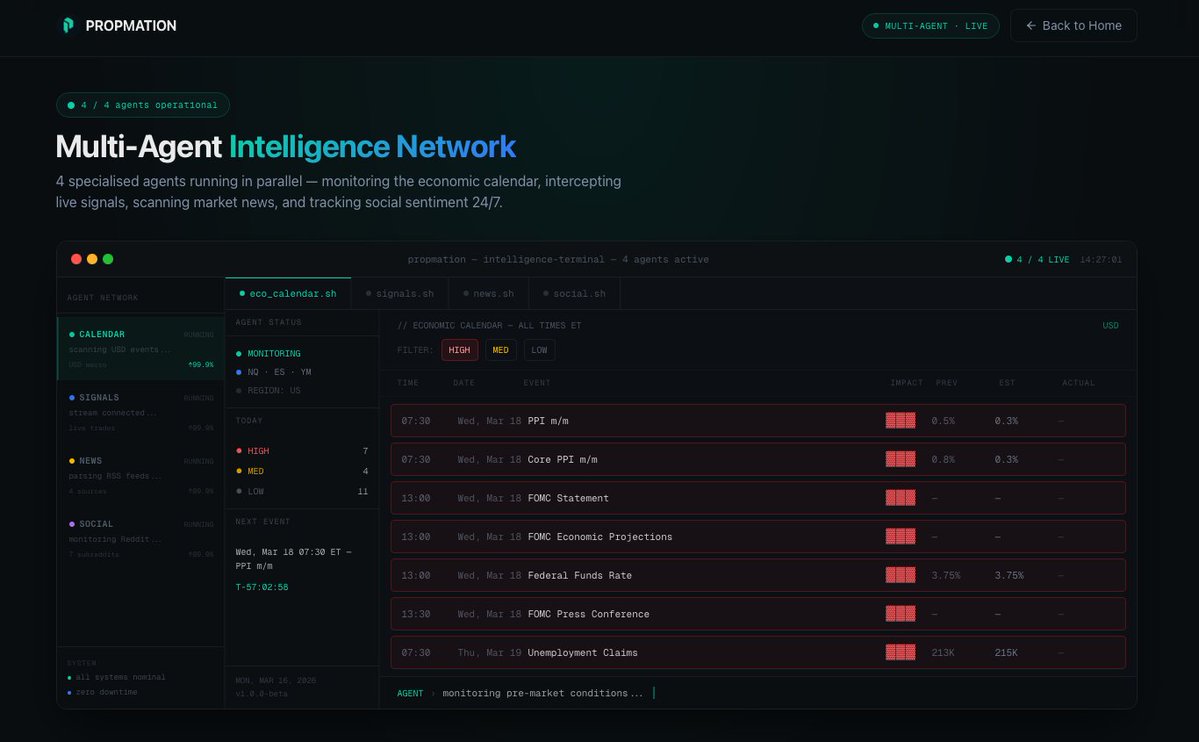Click the 4 / 4 LIVE terminal indicator
The height and width of the screenshot is (742, 1199).
(1037, 260)
